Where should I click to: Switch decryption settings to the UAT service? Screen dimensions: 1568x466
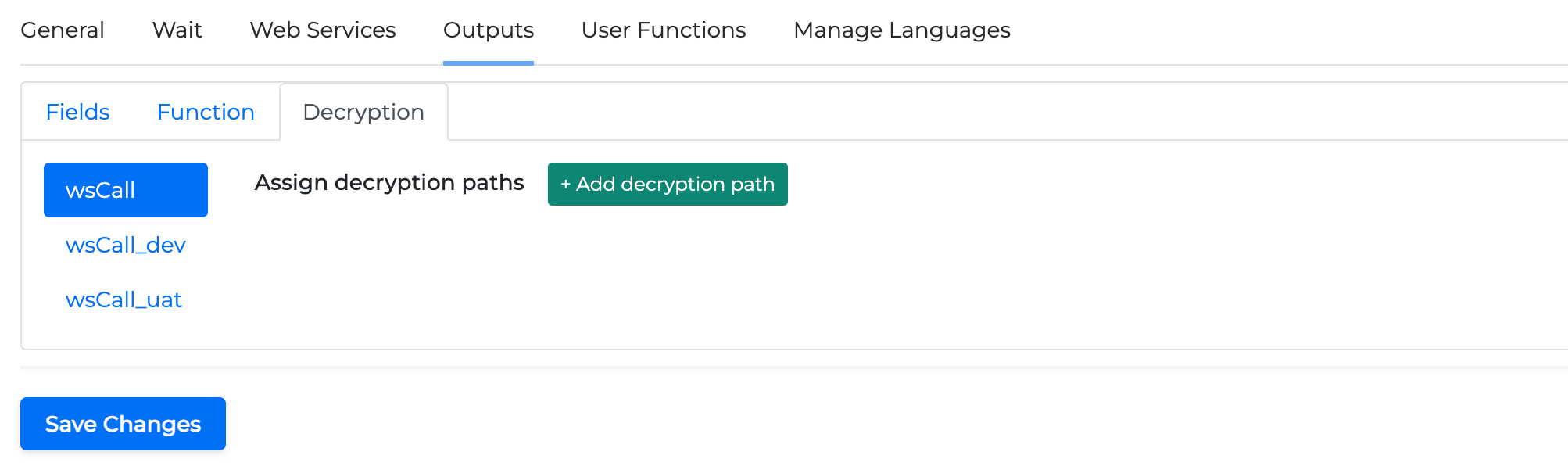pos(124,299)
